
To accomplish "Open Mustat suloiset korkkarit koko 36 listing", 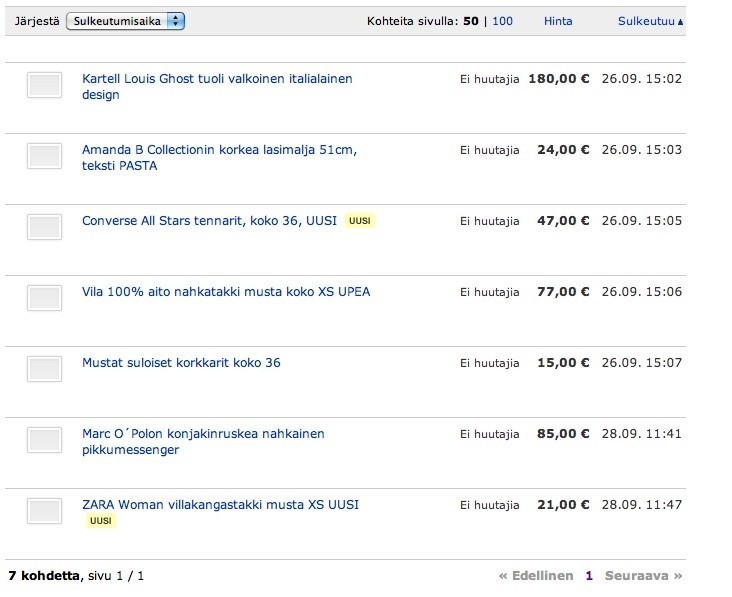I will (181, 363).
